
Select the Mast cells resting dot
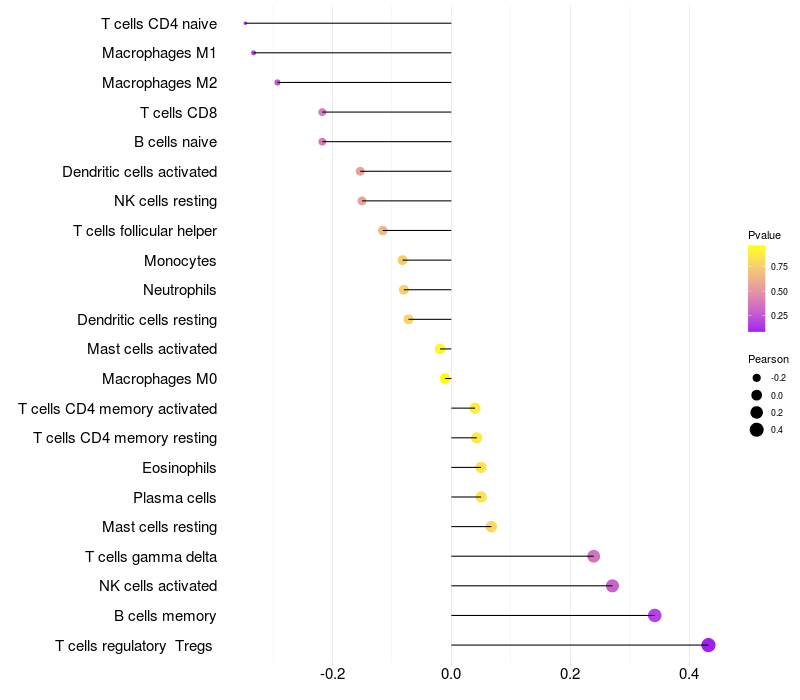click(491, 527)
